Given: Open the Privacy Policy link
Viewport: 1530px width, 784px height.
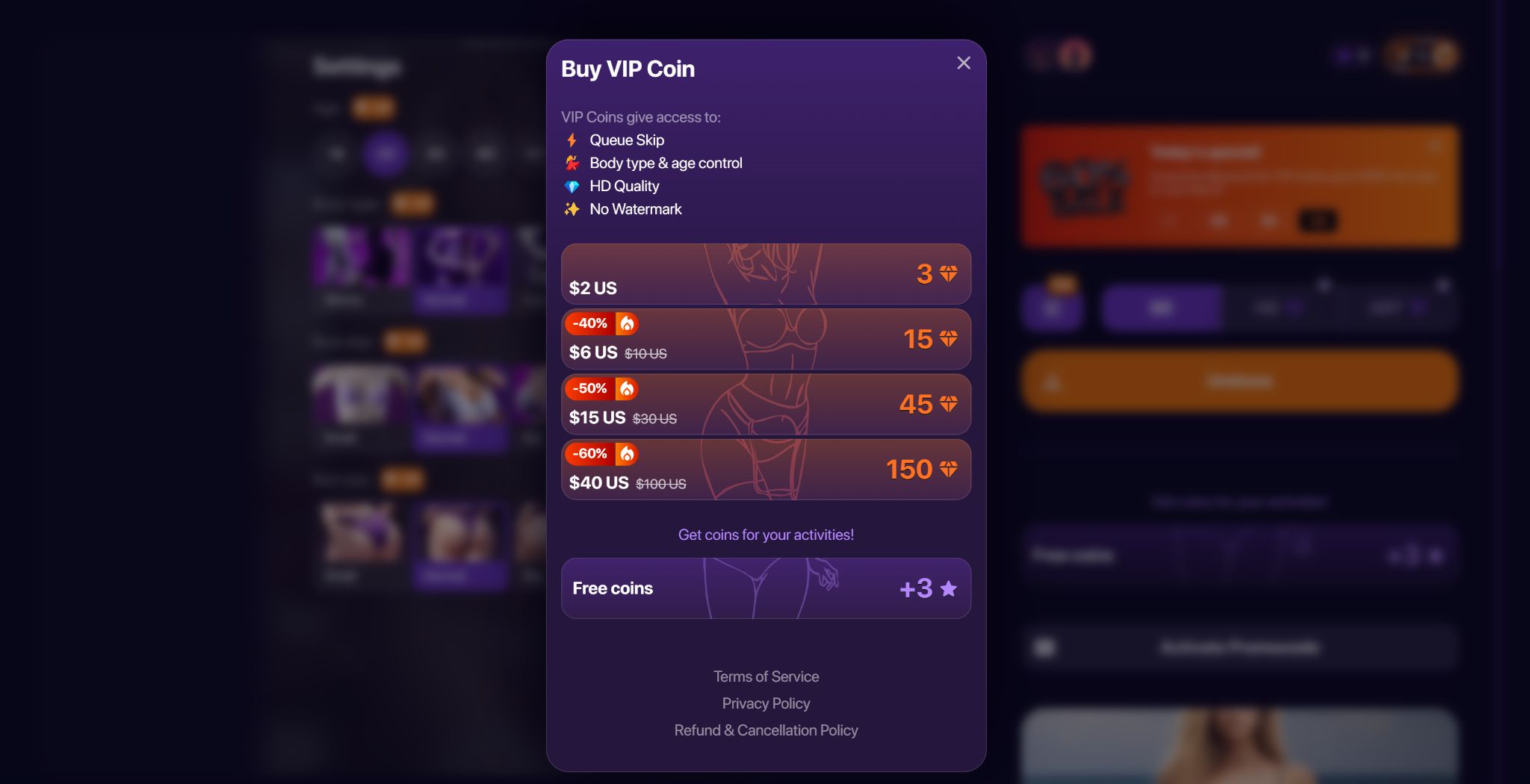Looking at the screenshot, I should point(766,703).
